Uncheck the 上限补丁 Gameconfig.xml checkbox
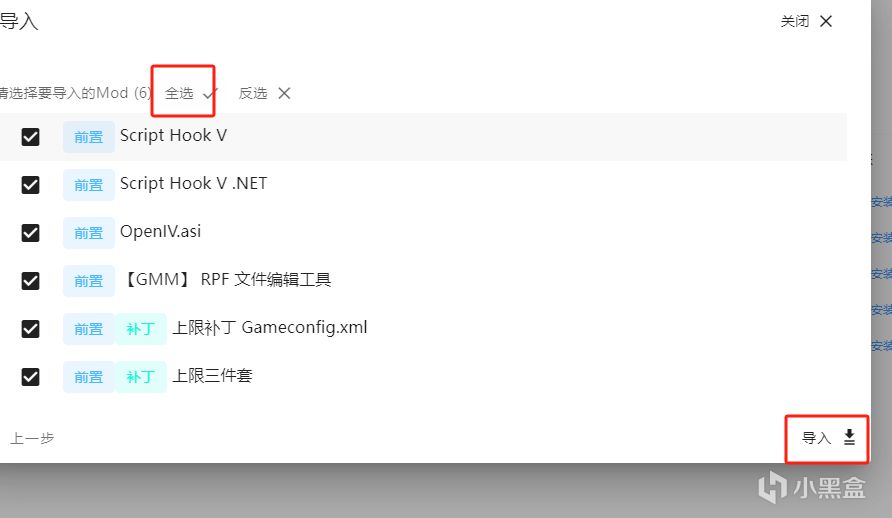The height and width of the screenshot is (518, 892). pos(30,329)
